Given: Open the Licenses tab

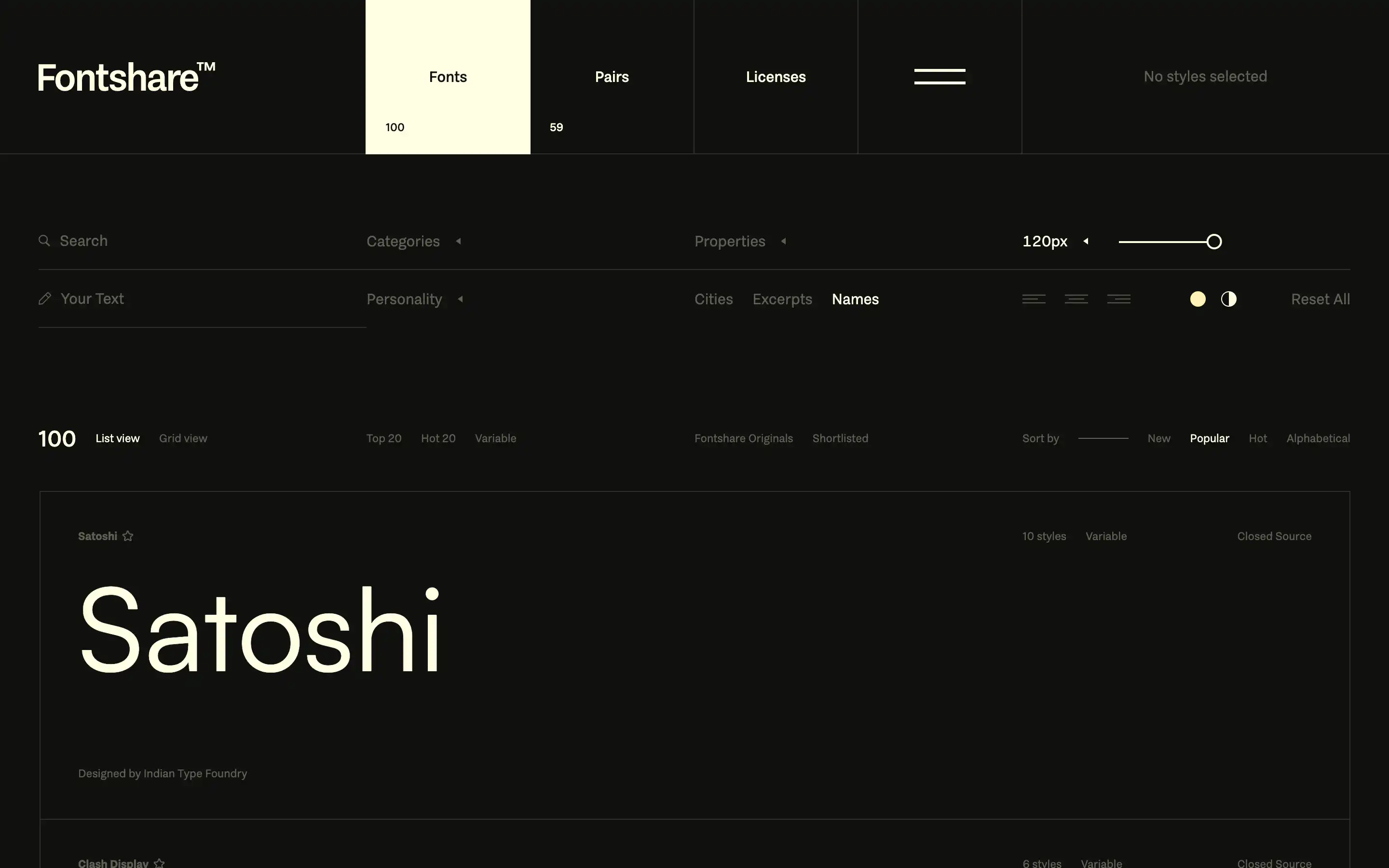Looking at the screenshot, I should tap(776, 77).
